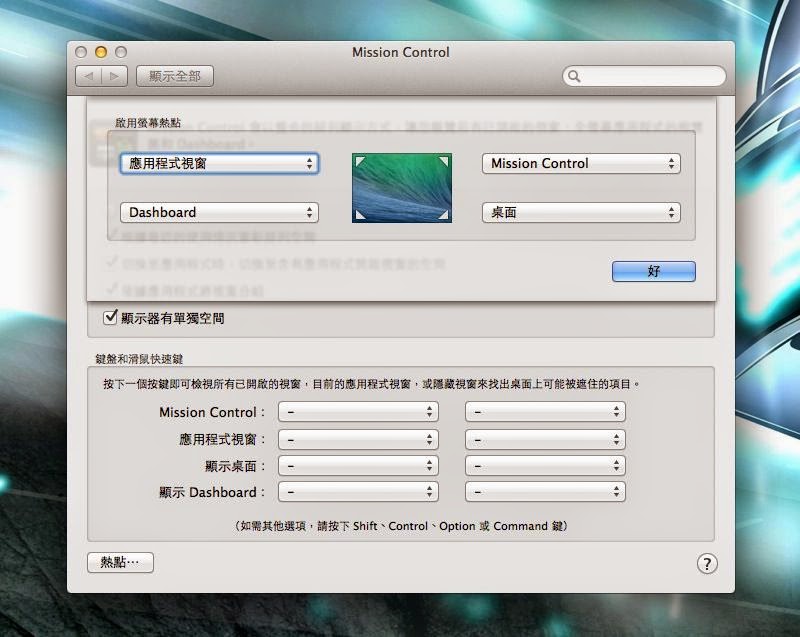800x637 pixels.
Task: Click the yellow minimize window button
Action: 101,52
